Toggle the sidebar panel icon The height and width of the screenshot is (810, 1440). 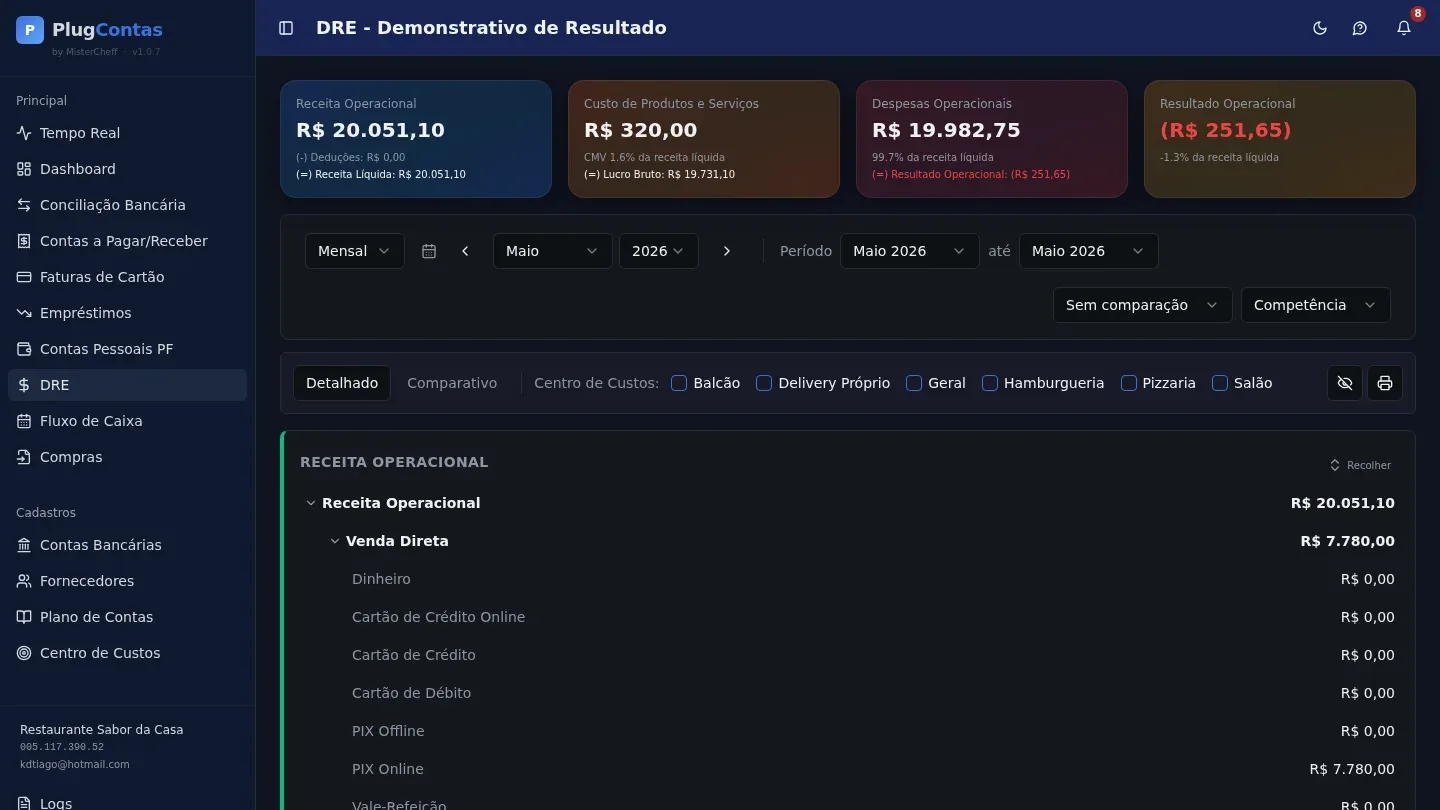[x=286, y=28]
